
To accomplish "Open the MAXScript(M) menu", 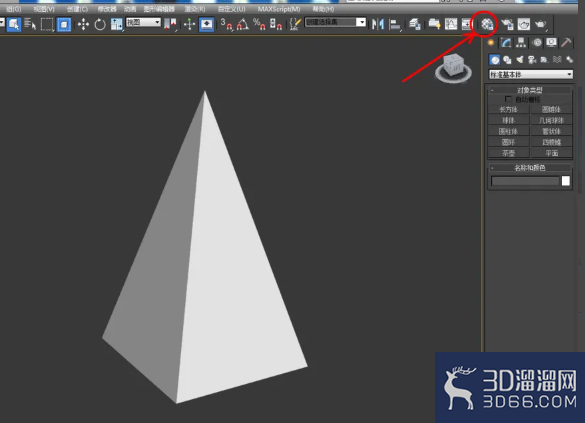I will pos(279,9).
